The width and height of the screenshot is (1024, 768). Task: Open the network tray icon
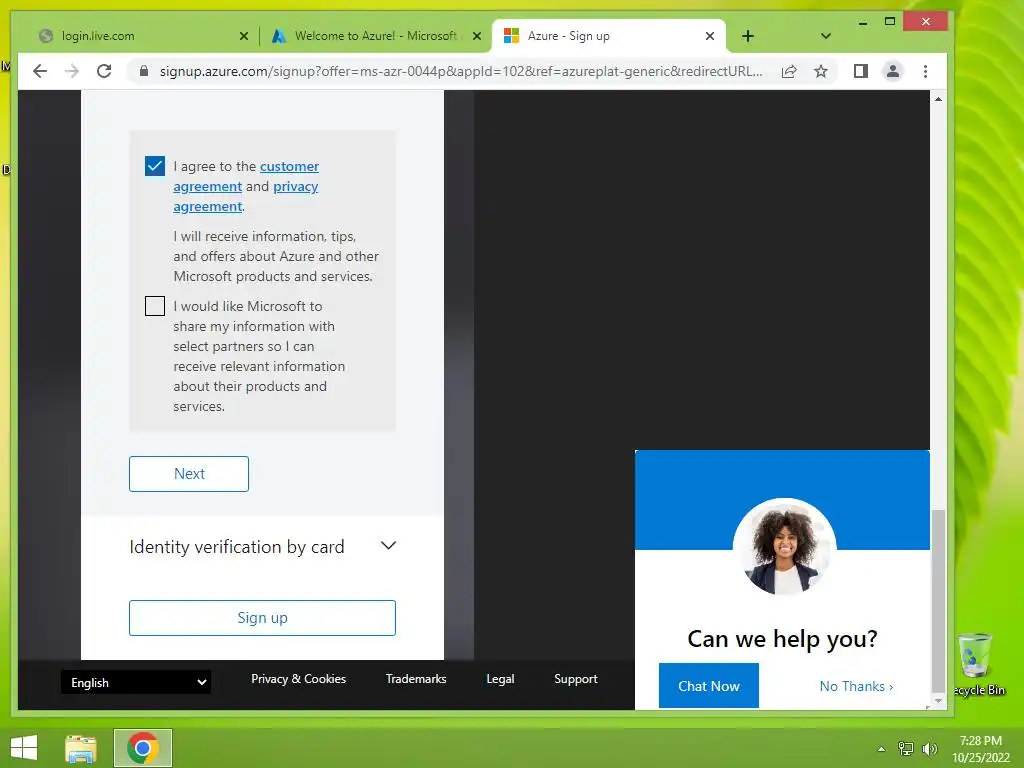(906, 749)
